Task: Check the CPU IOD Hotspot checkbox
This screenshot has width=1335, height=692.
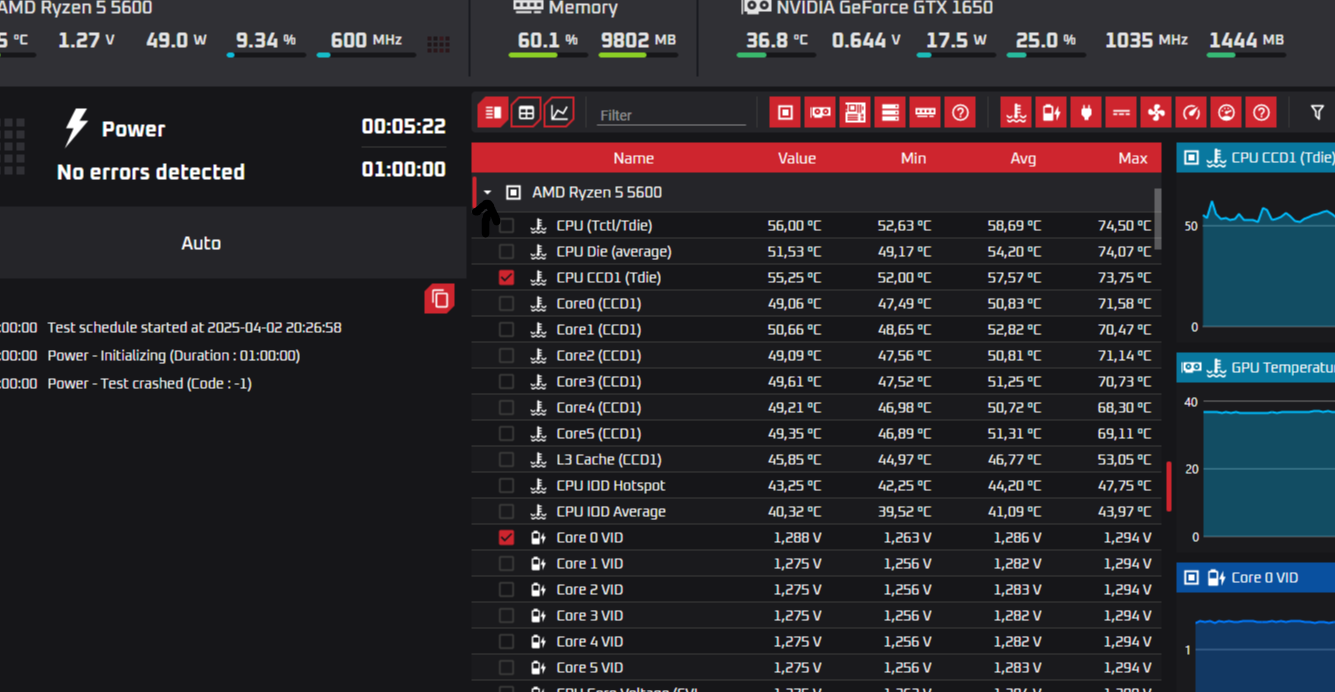Action: 507,486
